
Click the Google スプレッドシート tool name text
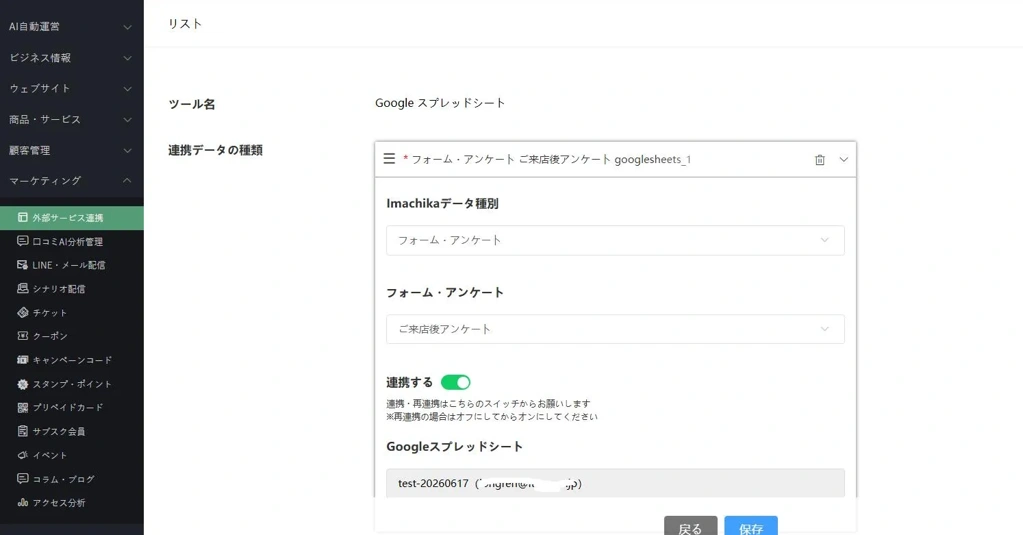click(x=440, y=103)
